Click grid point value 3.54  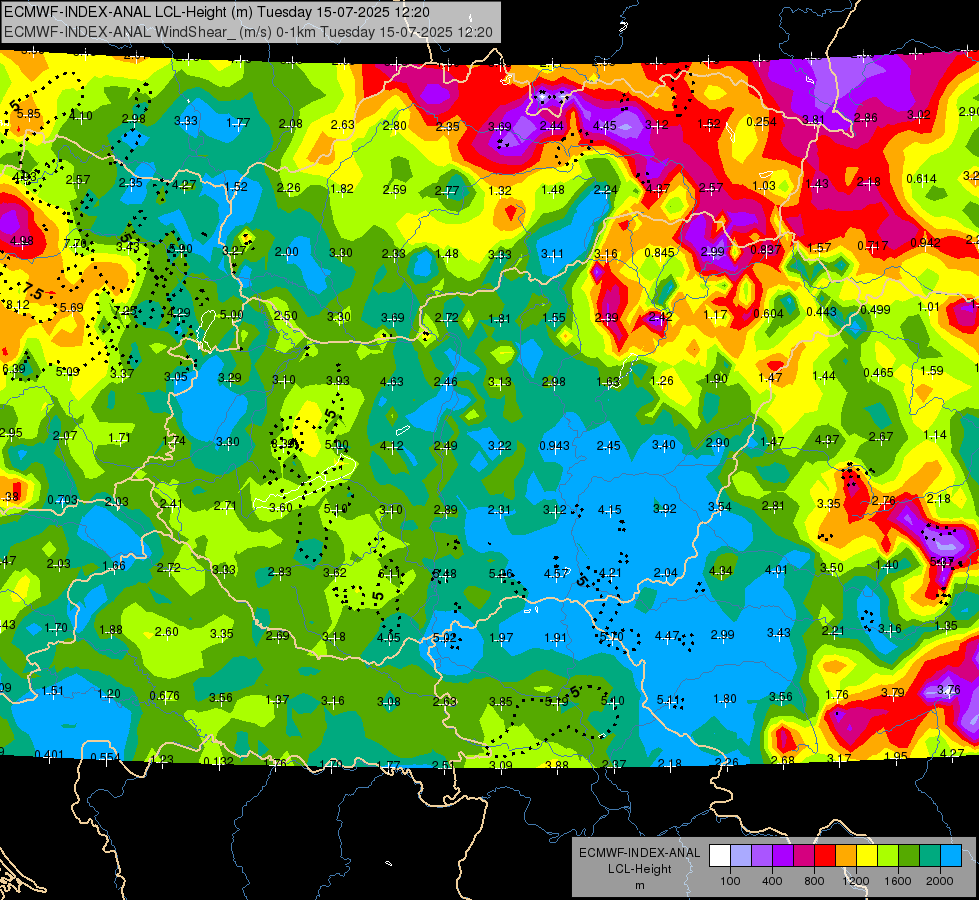point(719,507)
